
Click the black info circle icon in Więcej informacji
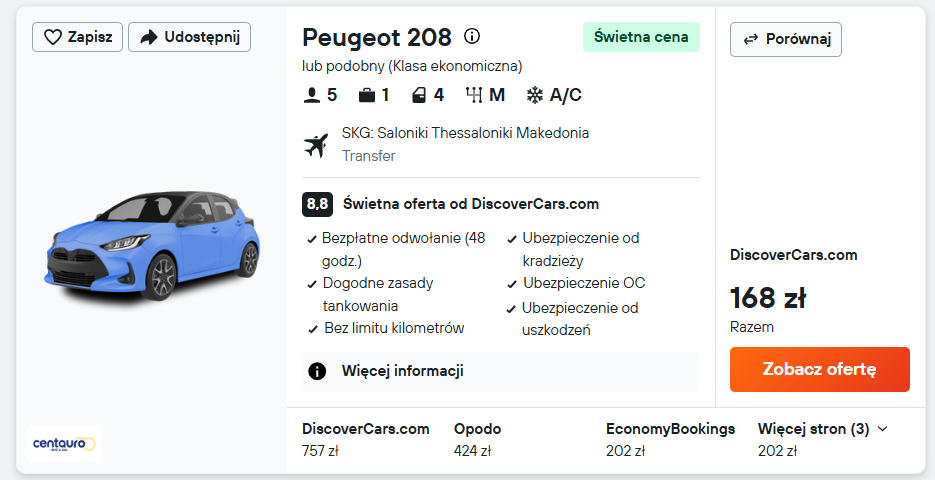coord(317,371)
